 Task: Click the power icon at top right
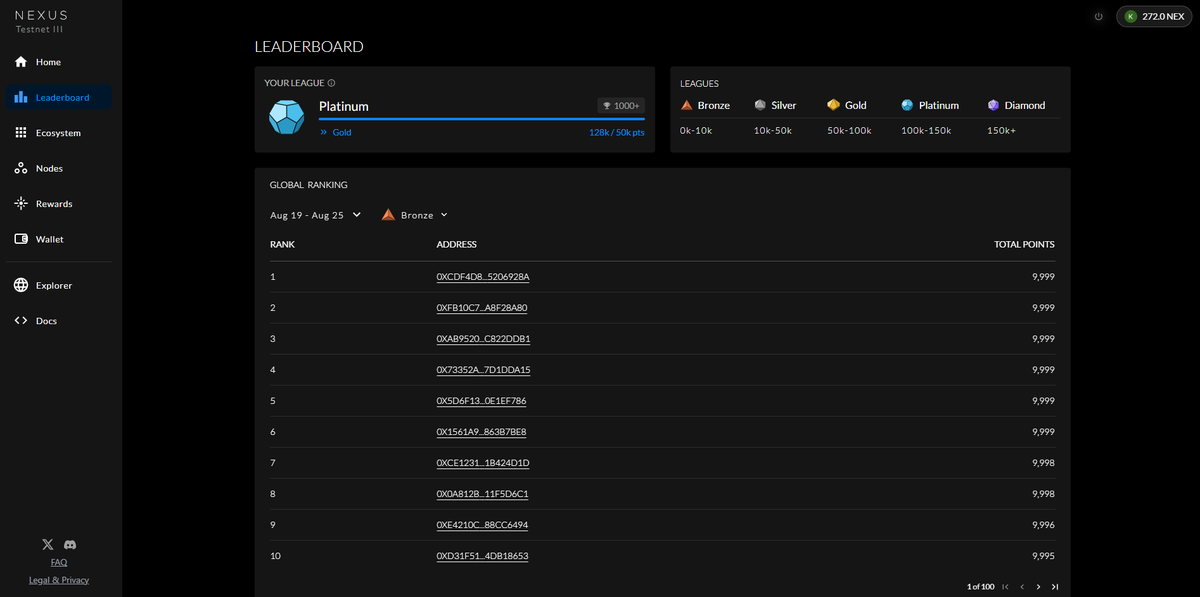pyautogui.click(x=1099, y=17)
